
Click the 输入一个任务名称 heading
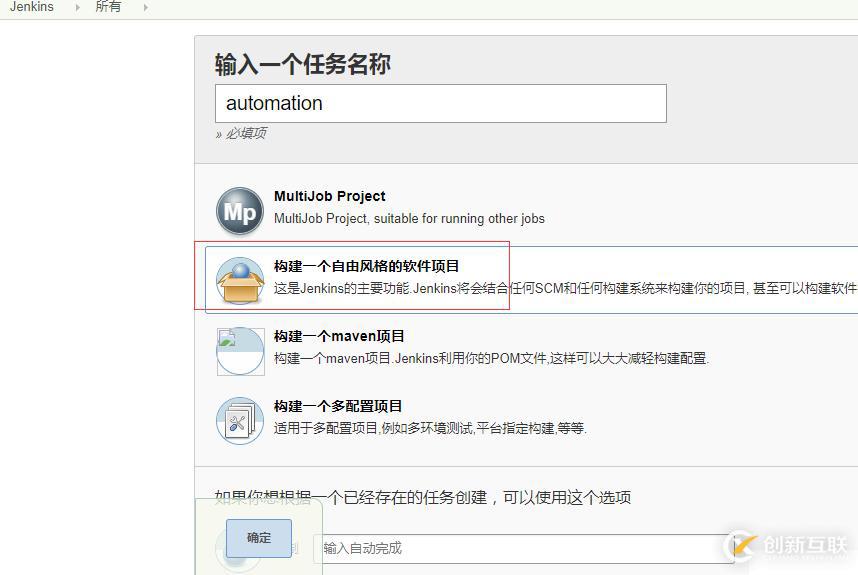coord(303,65)
